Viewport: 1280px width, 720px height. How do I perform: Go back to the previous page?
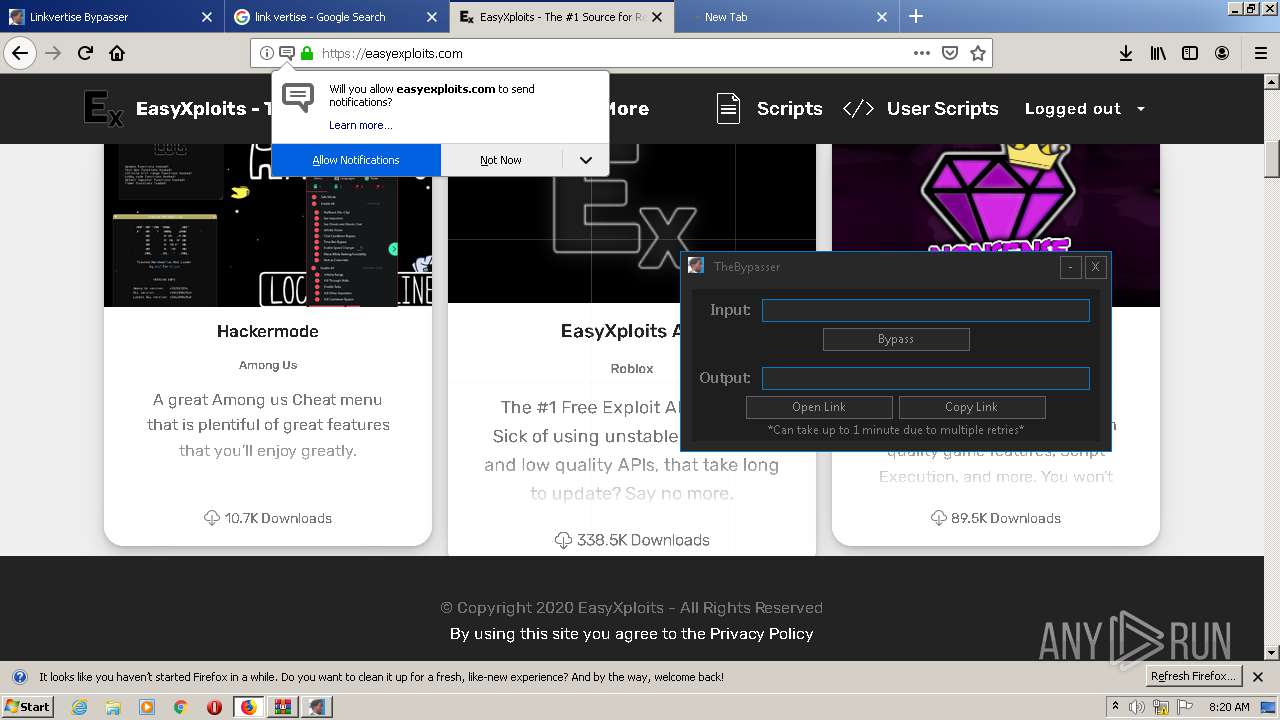(20, 53)
